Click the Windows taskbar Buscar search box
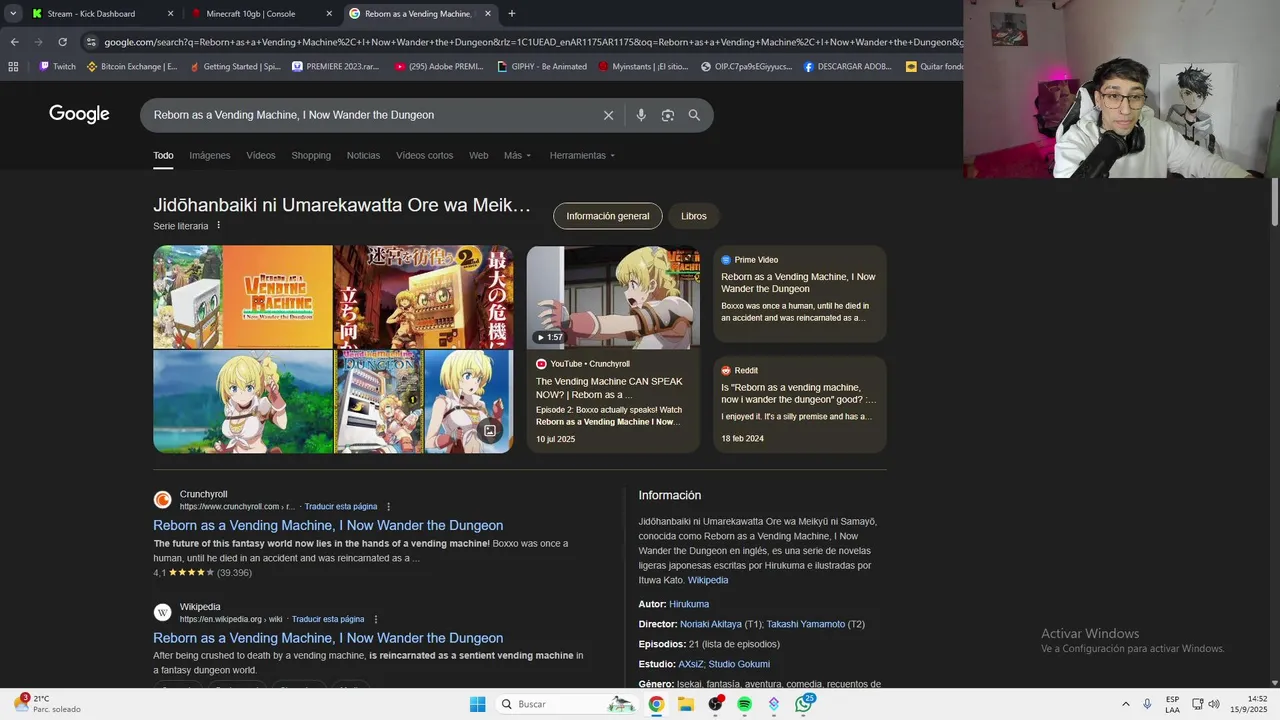The width and height of the screenshot is (1280, 720). point(566,704)
